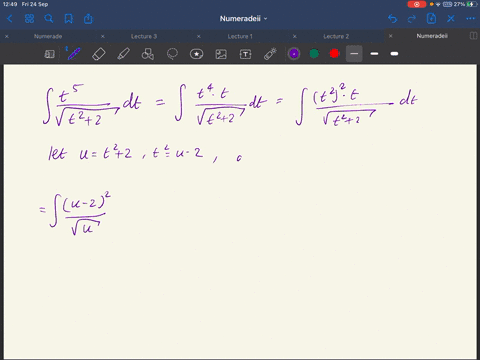Toggle the split view icon
480x360 pixels.
(473, 36)
